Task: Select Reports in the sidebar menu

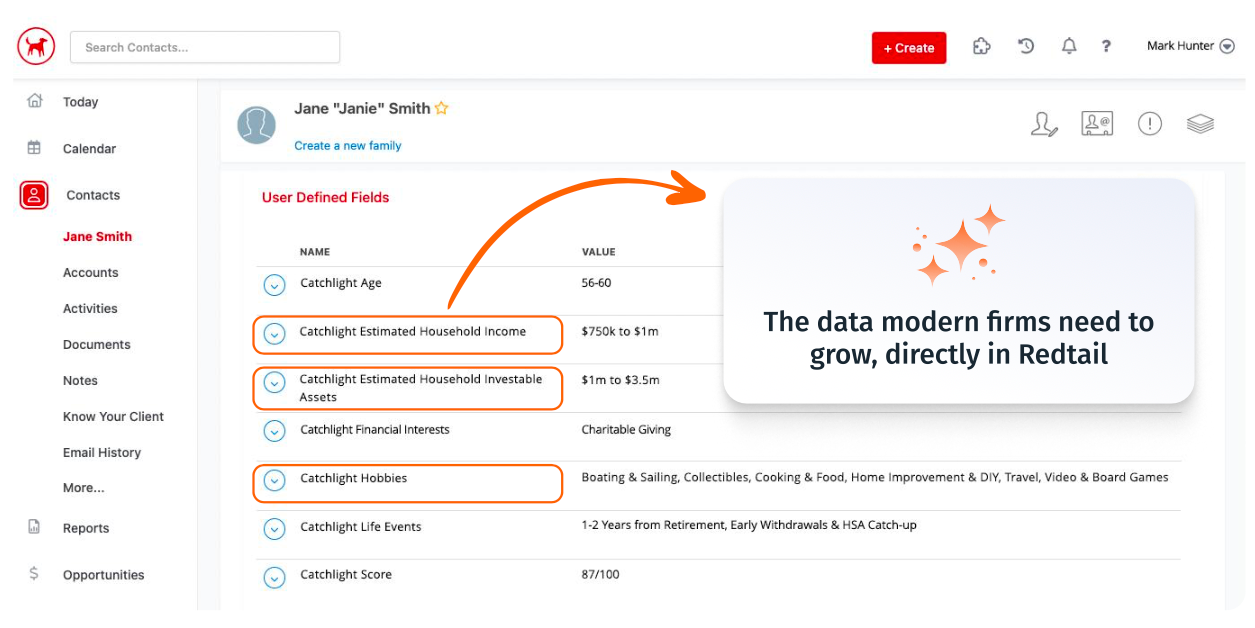Action: coord(85,528)
